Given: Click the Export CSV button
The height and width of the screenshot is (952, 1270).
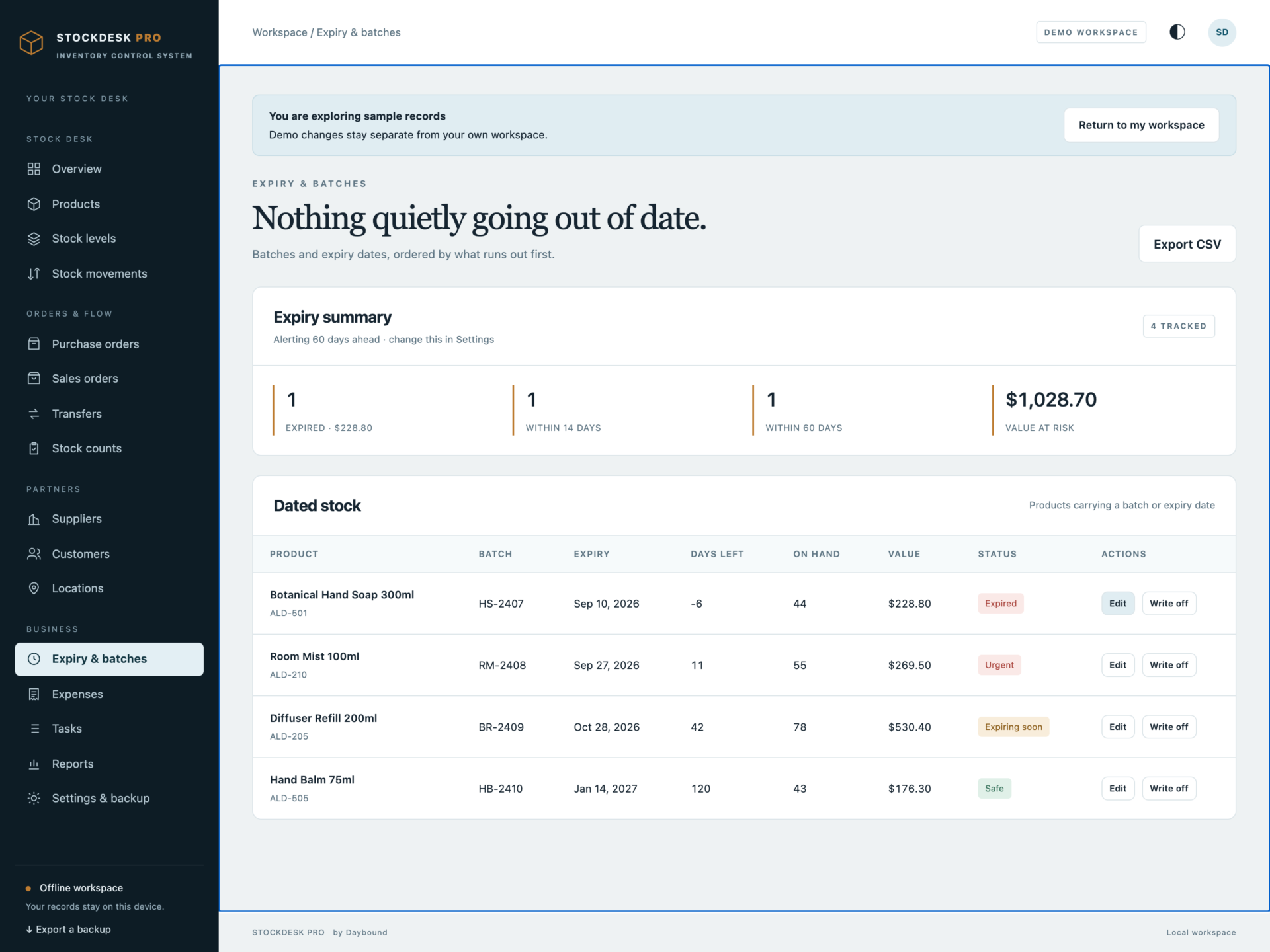Looking at the screenshot, I should (x=1187, y=244).
